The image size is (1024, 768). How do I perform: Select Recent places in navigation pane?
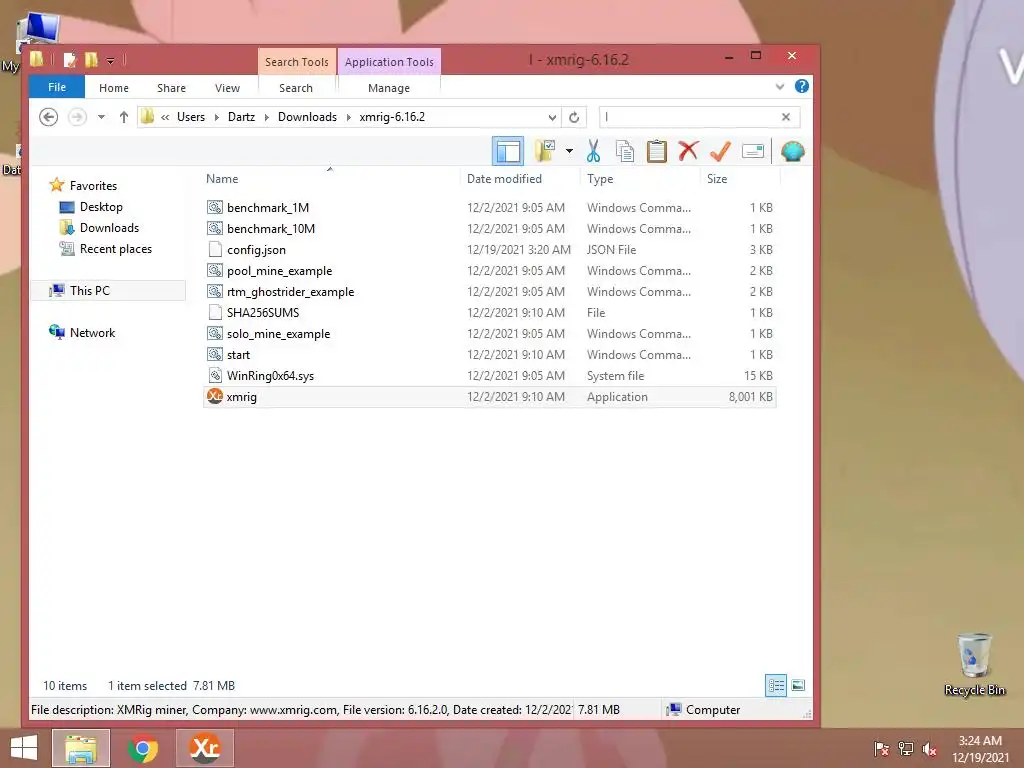click(116, 249)
